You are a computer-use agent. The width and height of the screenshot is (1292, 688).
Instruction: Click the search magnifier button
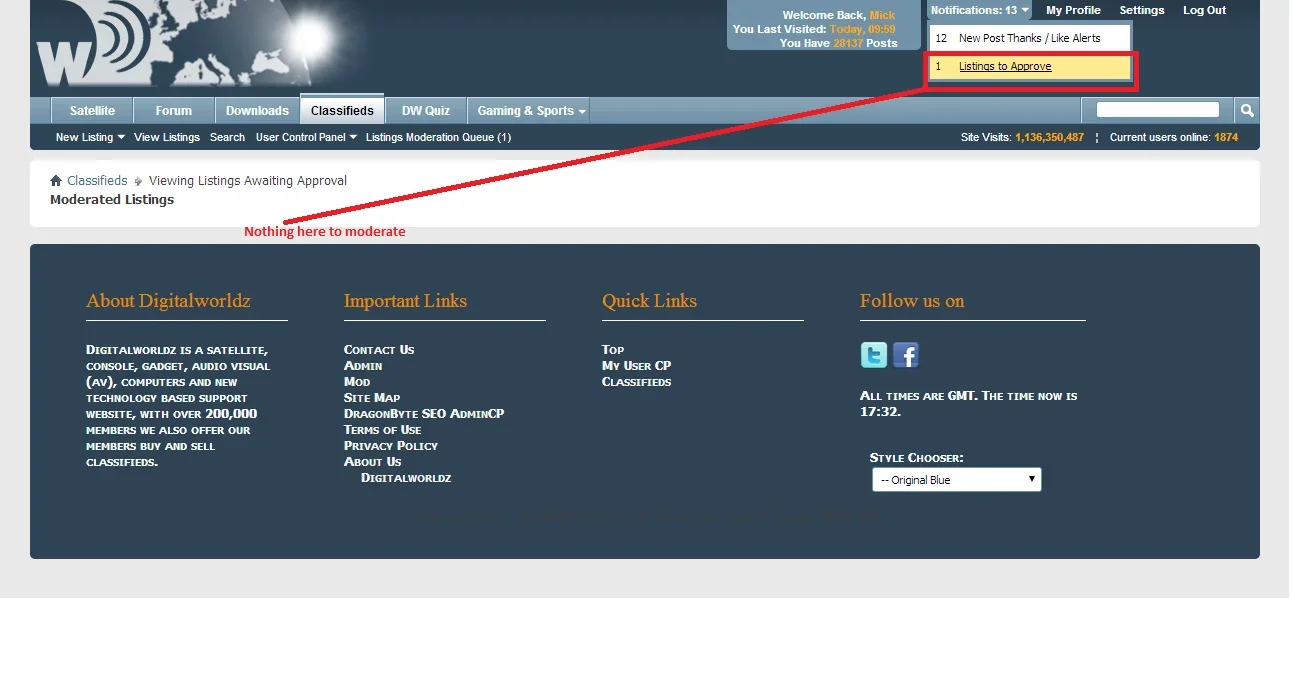tap(1247, 110)
